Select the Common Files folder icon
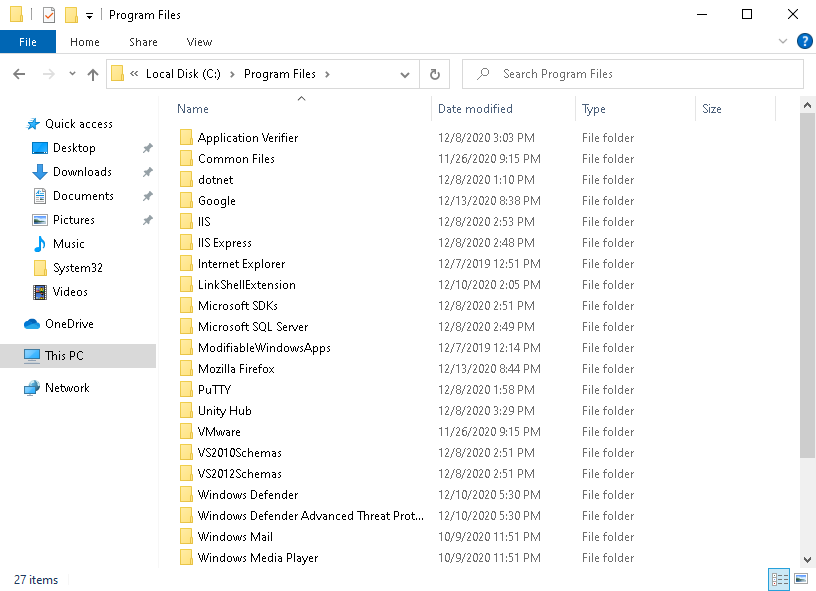 [186, 158]
